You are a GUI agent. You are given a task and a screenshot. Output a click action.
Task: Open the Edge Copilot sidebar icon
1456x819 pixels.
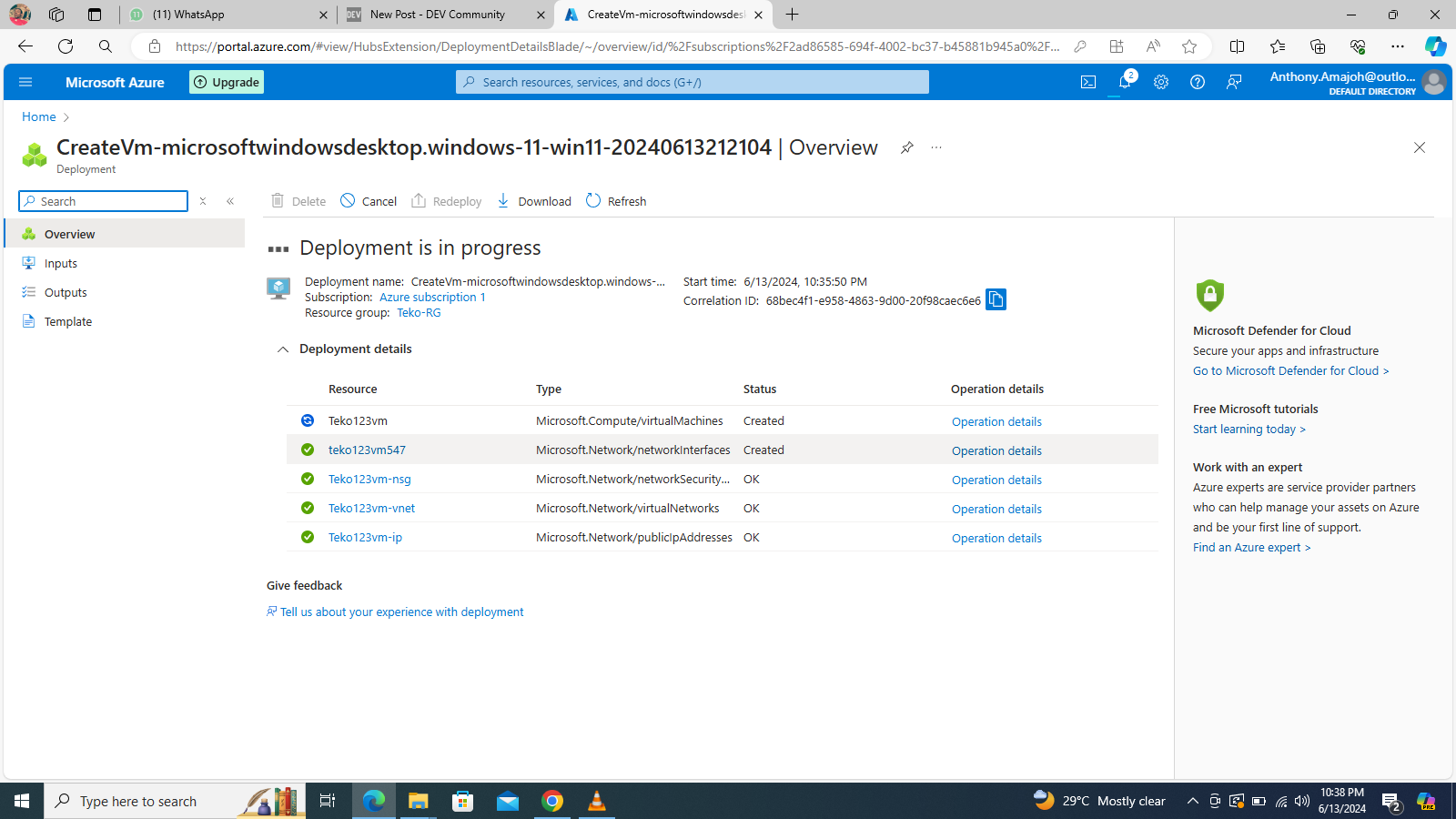pos(1435,46)
